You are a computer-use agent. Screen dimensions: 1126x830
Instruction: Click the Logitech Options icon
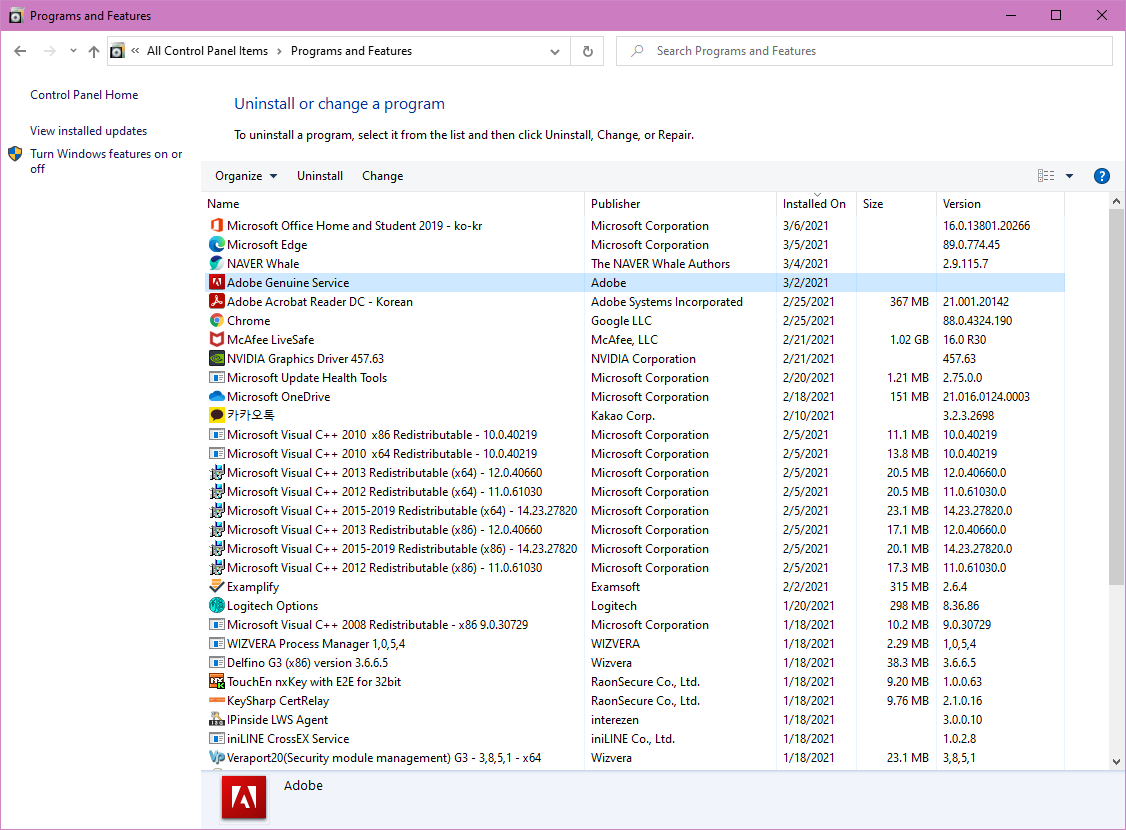coord(216,606)
